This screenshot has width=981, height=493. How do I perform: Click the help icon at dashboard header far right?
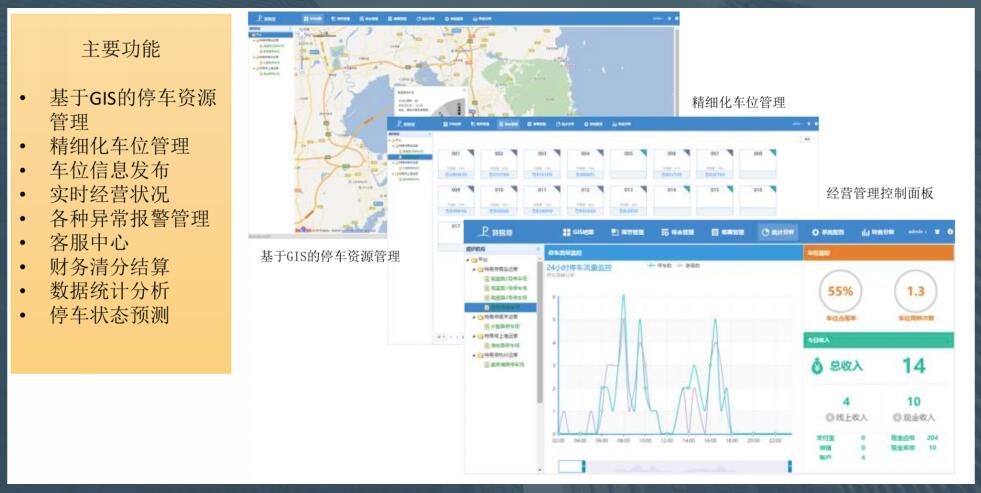[949, 232]
